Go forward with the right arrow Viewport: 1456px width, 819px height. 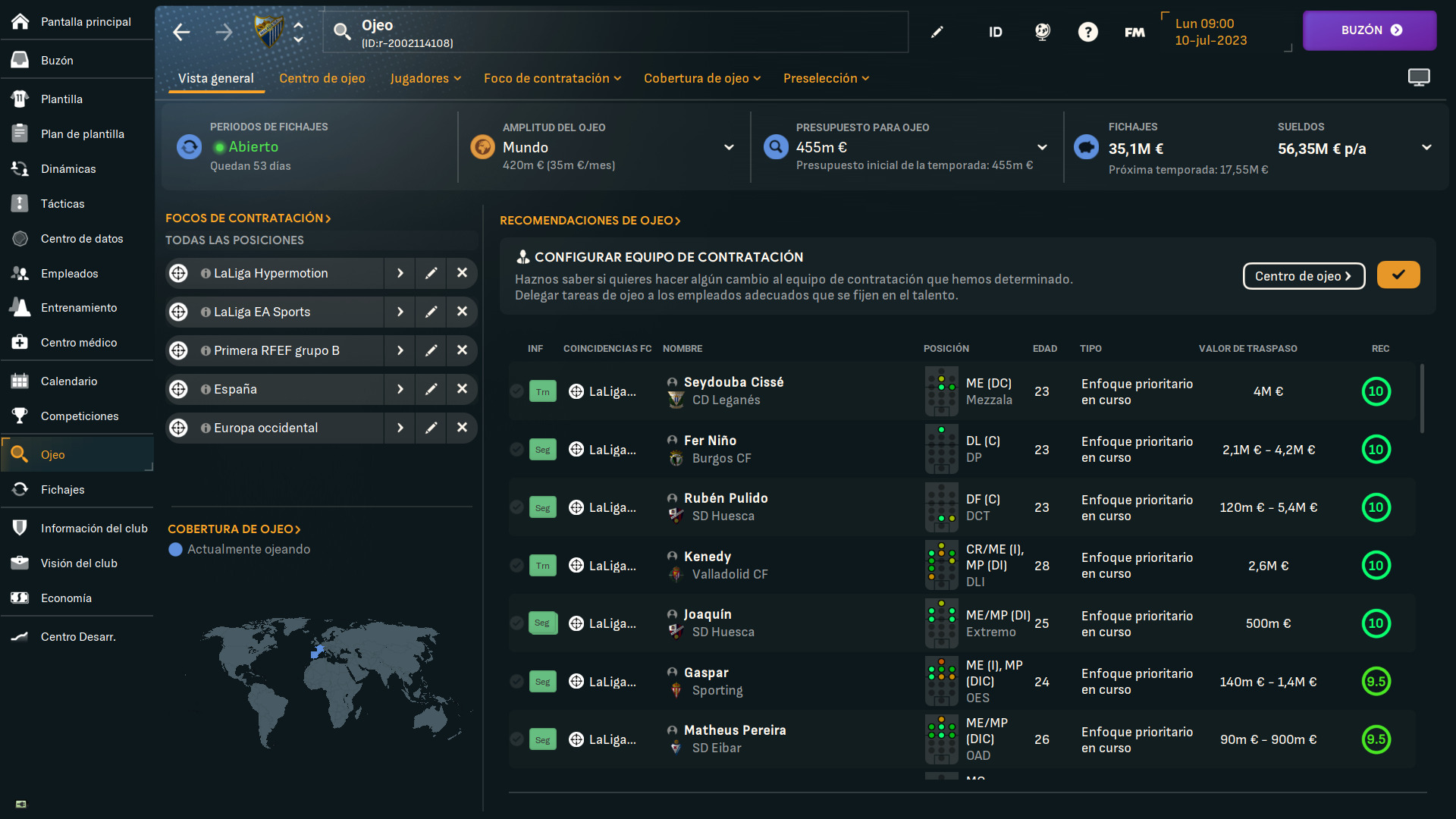click(x=224, y=32)
